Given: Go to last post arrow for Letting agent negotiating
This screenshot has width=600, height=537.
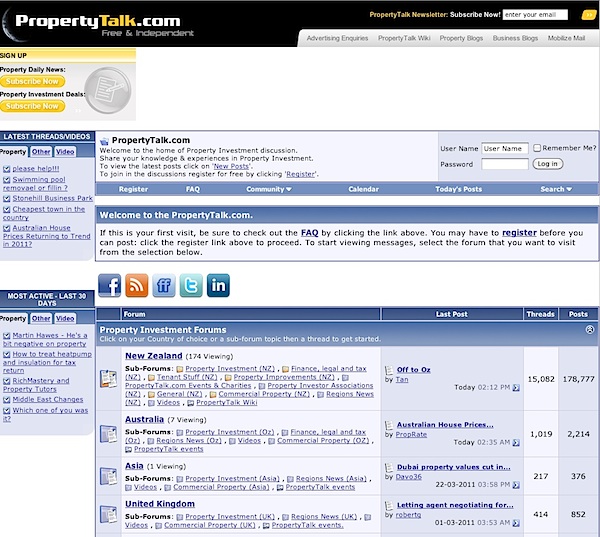Looking at the screenshot, I should pos(516,523).
